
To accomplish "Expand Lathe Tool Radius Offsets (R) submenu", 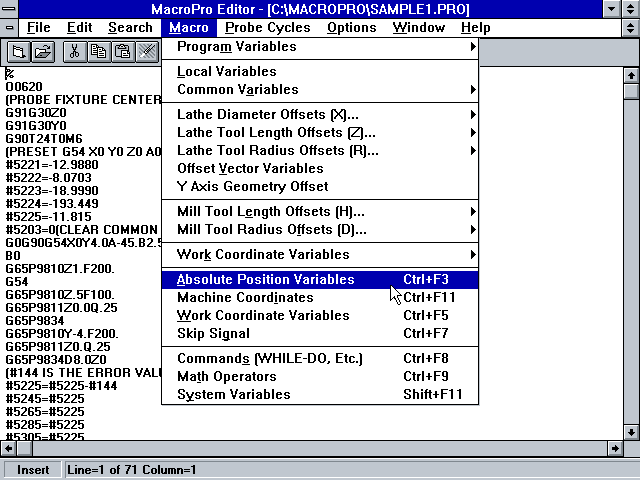I will 320,150.
